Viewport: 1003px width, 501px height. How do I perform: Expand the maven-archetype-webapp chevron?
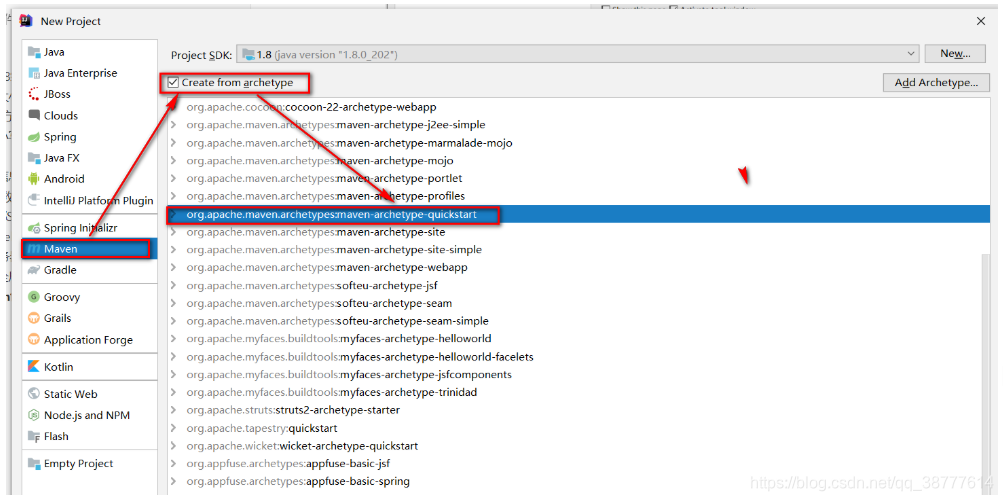(x=173, y=267)
